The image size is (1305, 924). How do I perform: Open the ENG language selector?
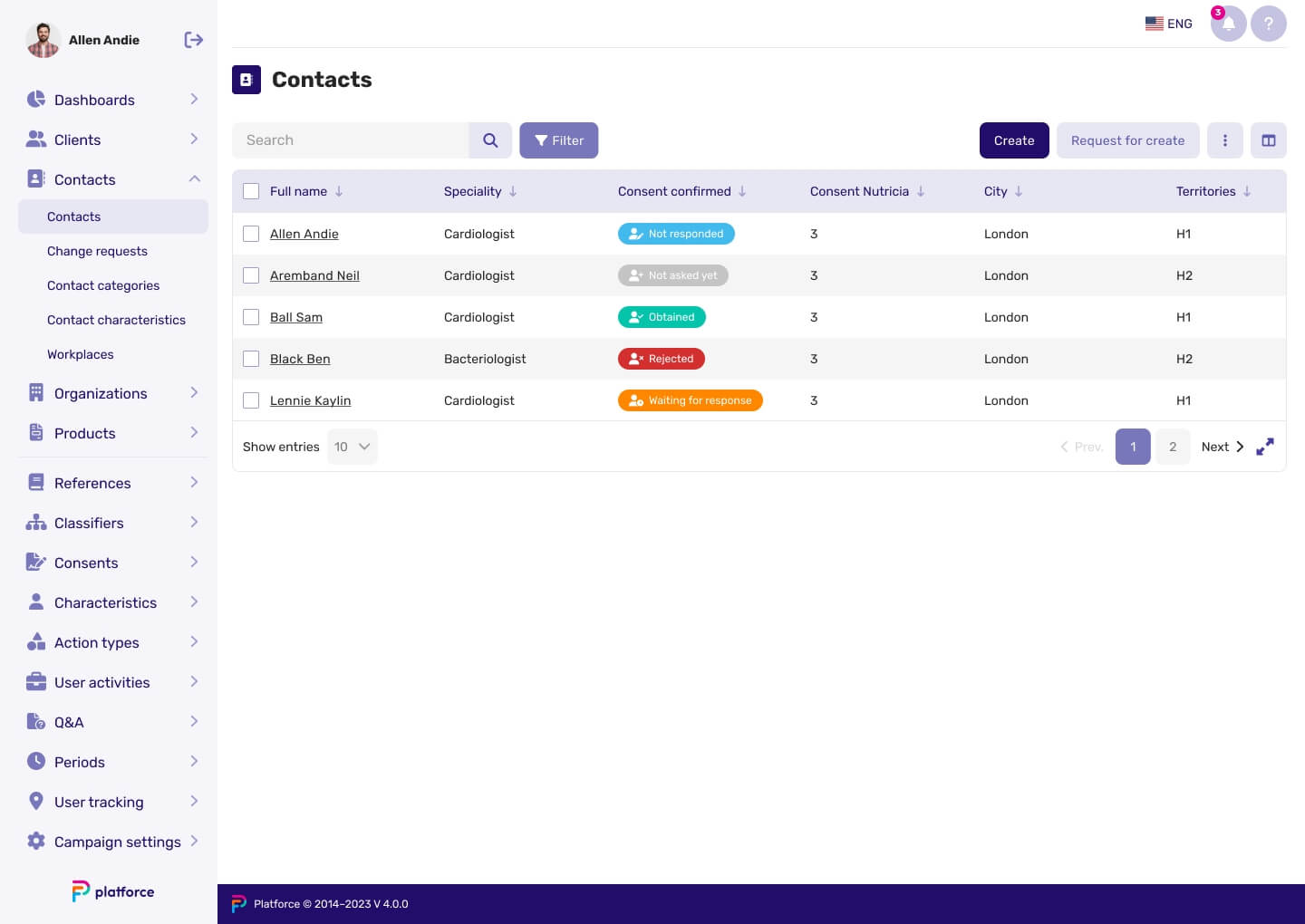pos(1169,24)
